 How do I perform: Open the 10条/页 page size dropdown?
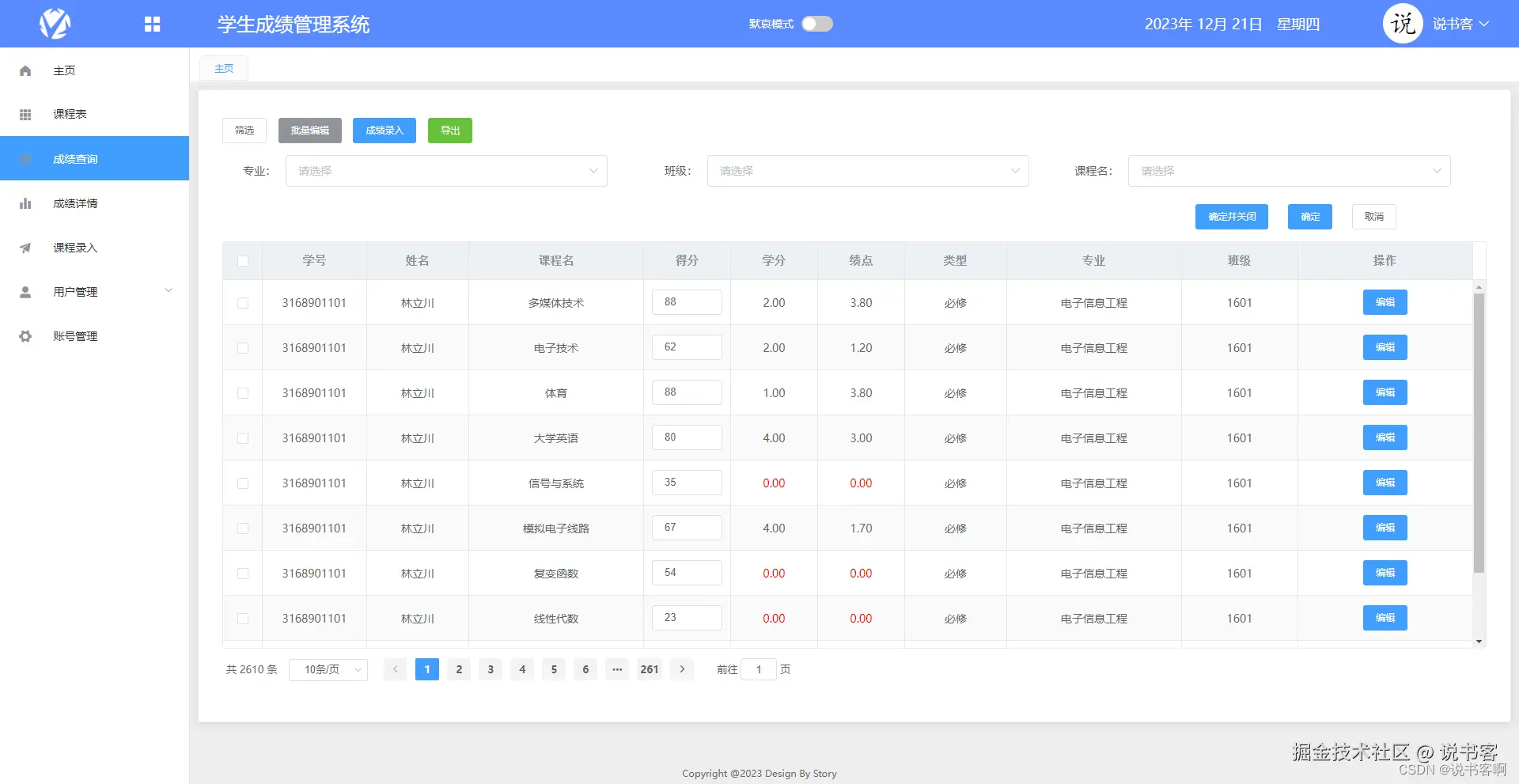pos(328,669)
